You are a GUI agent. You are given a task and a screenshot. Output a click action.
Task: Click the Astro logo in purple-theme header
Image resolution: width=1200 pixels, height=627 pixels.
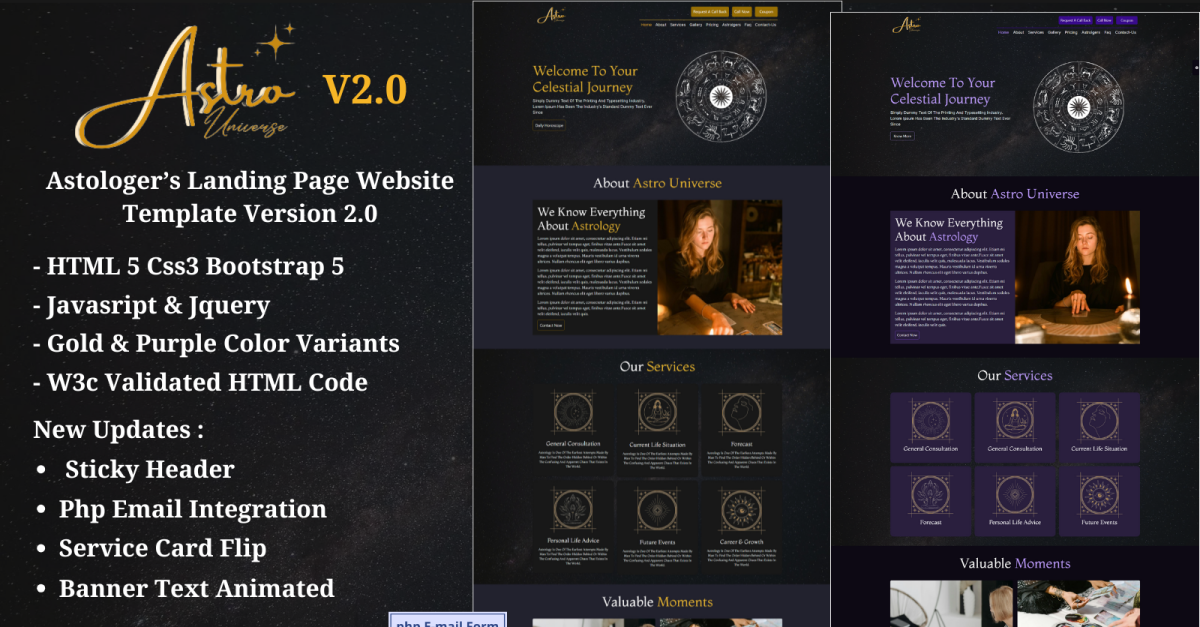click(906, 25)
